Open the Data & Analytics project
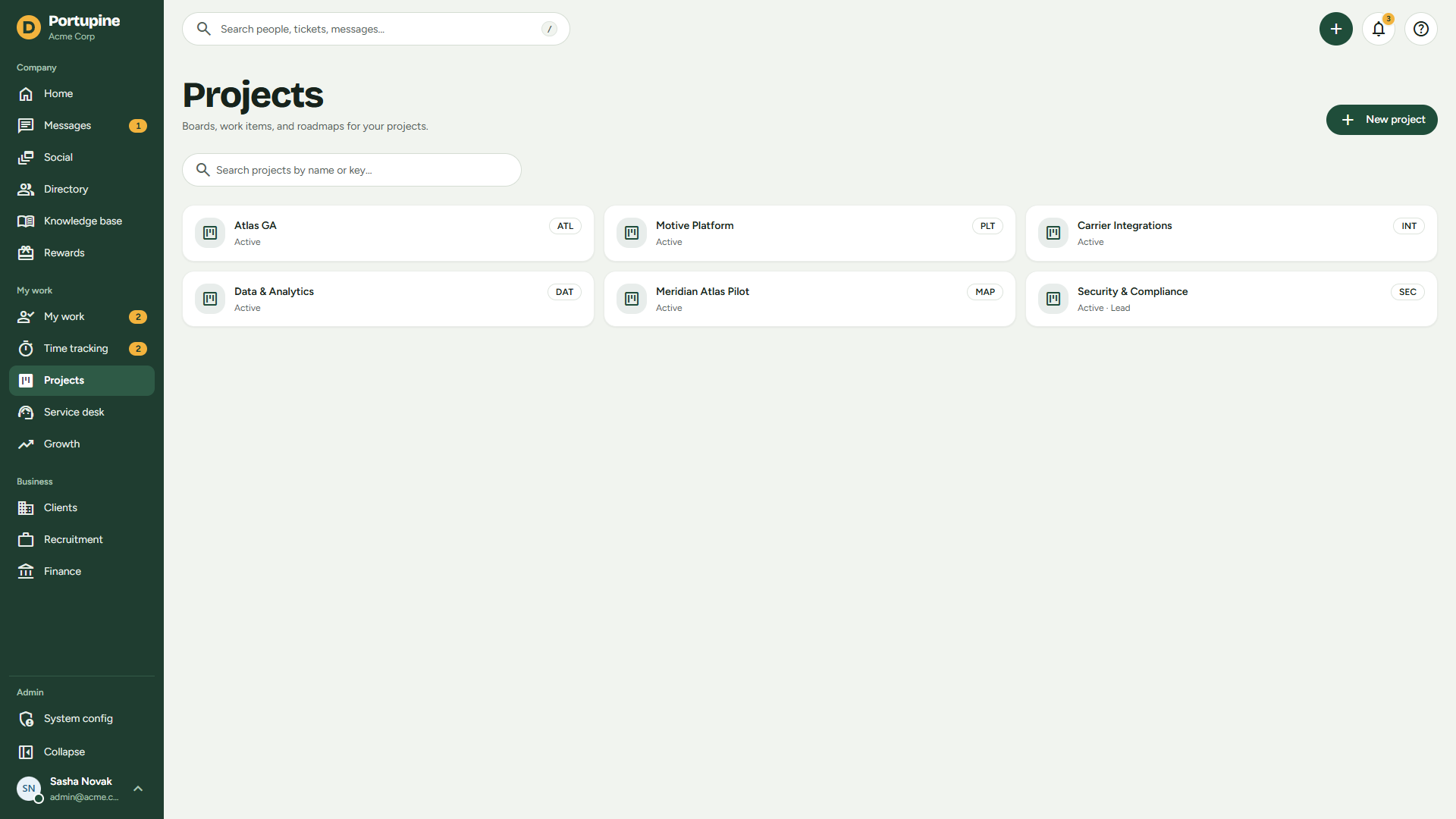The width and height of the screenshot is (1456, 819). click(x=388, y=300)
